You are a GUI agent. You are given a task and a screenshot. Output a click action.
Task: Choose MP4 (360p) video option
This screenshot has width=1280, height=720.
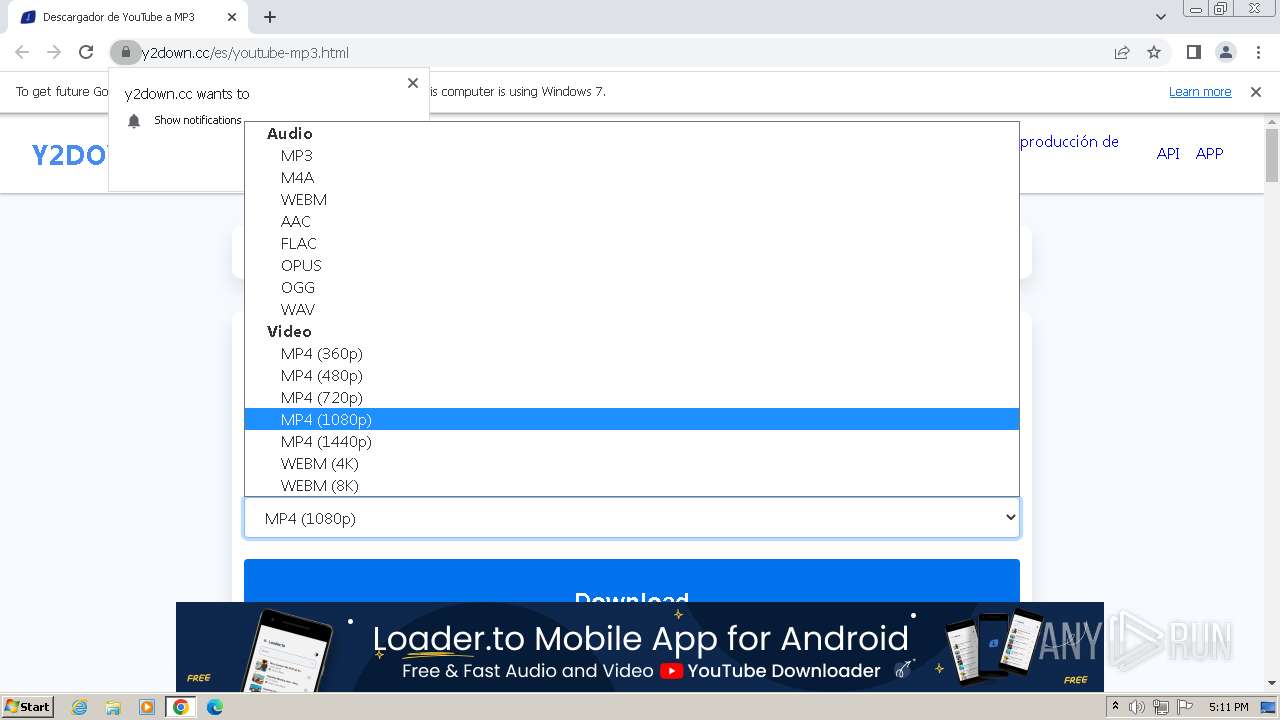632,353
